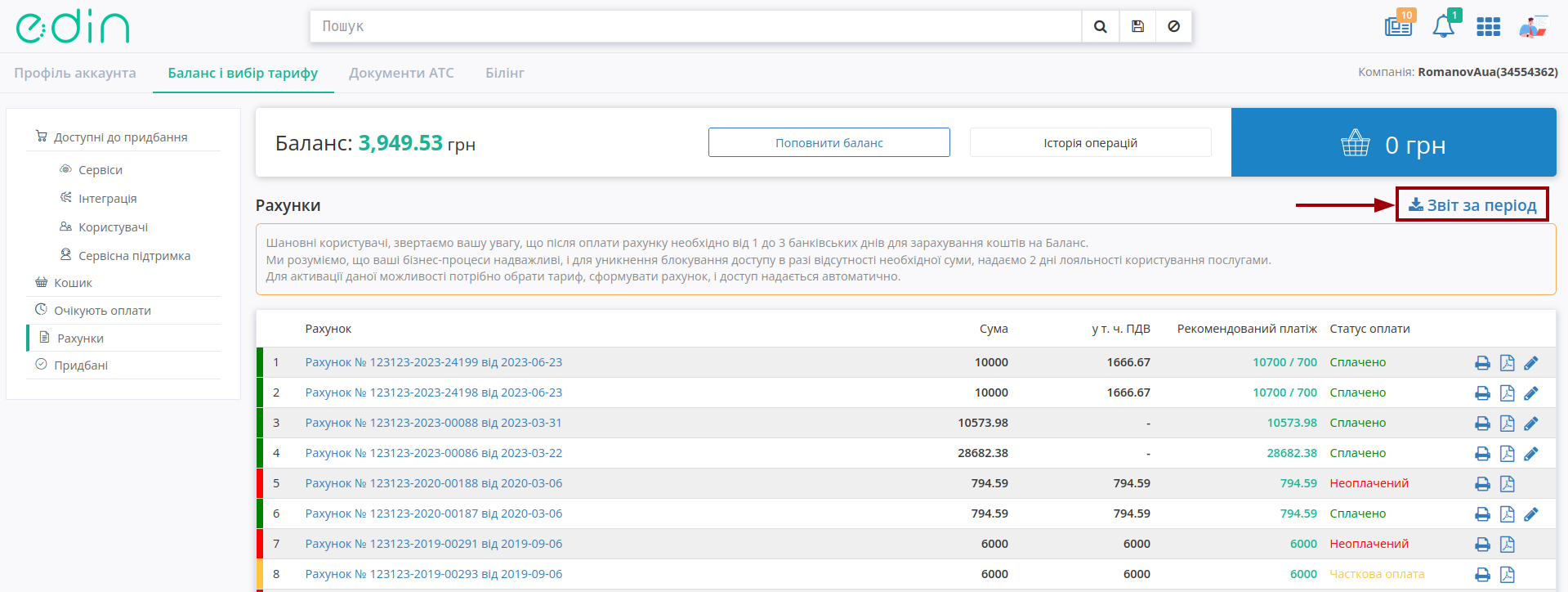Download PDF of invoice 123123-2023-00088
1568x592 pixels.
pos(1508,424)
